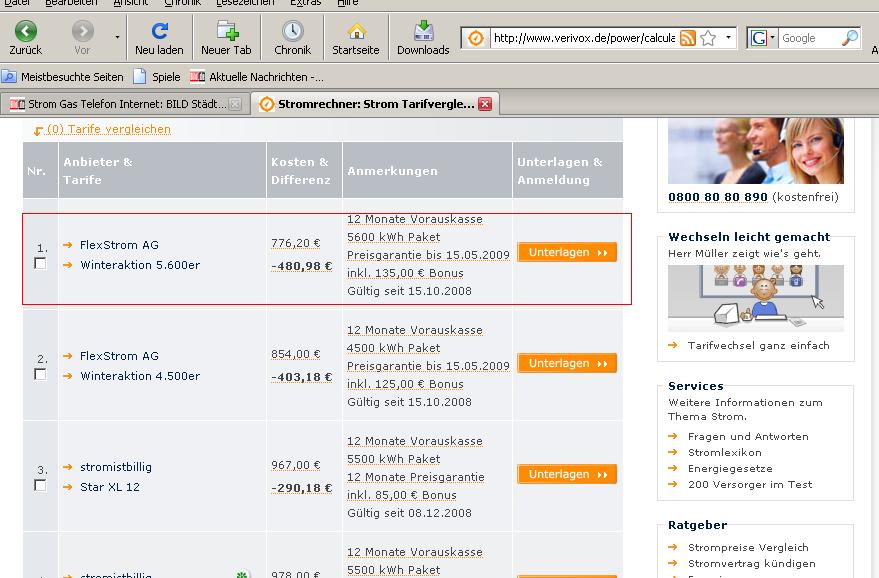Close the Stromrechner tab
The height and width of the screenshot is (578, 879).
(x=485, y=104)
